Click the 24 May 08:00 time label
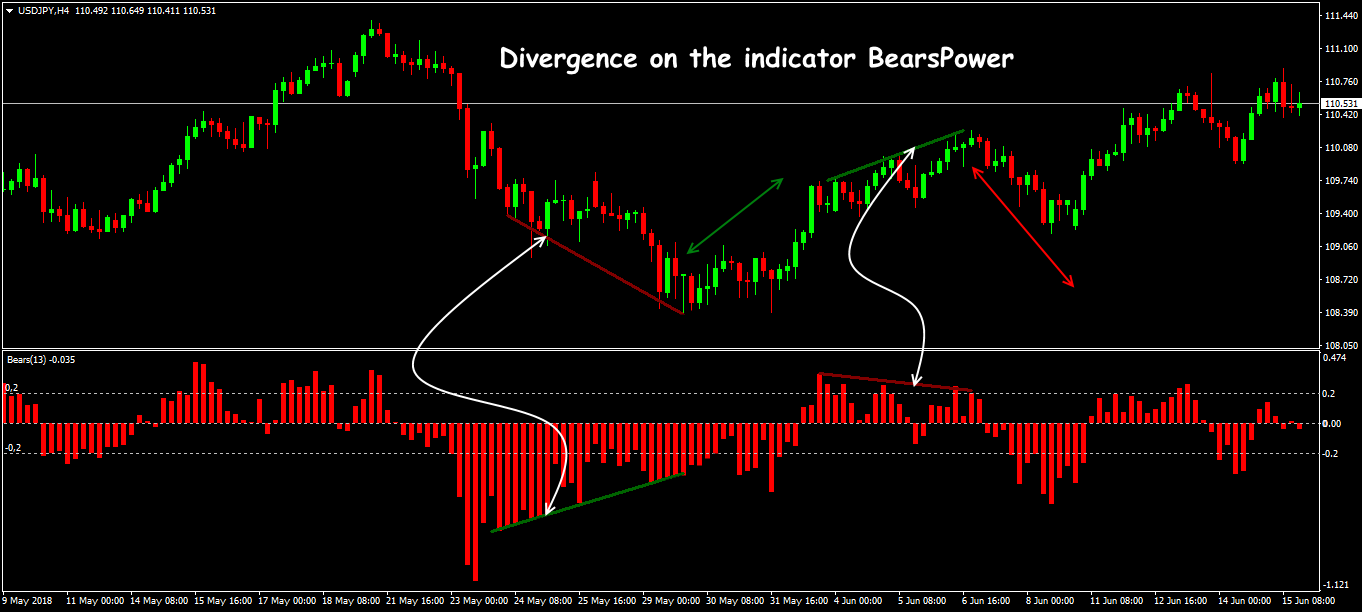 [x=544, y=602]
